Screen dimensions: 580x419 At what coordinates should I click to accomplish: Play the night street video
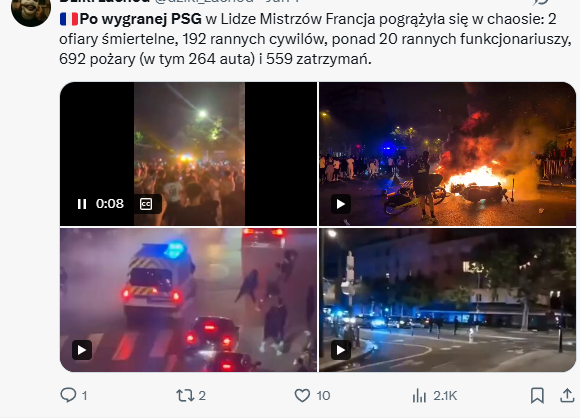tap(341, 350)
